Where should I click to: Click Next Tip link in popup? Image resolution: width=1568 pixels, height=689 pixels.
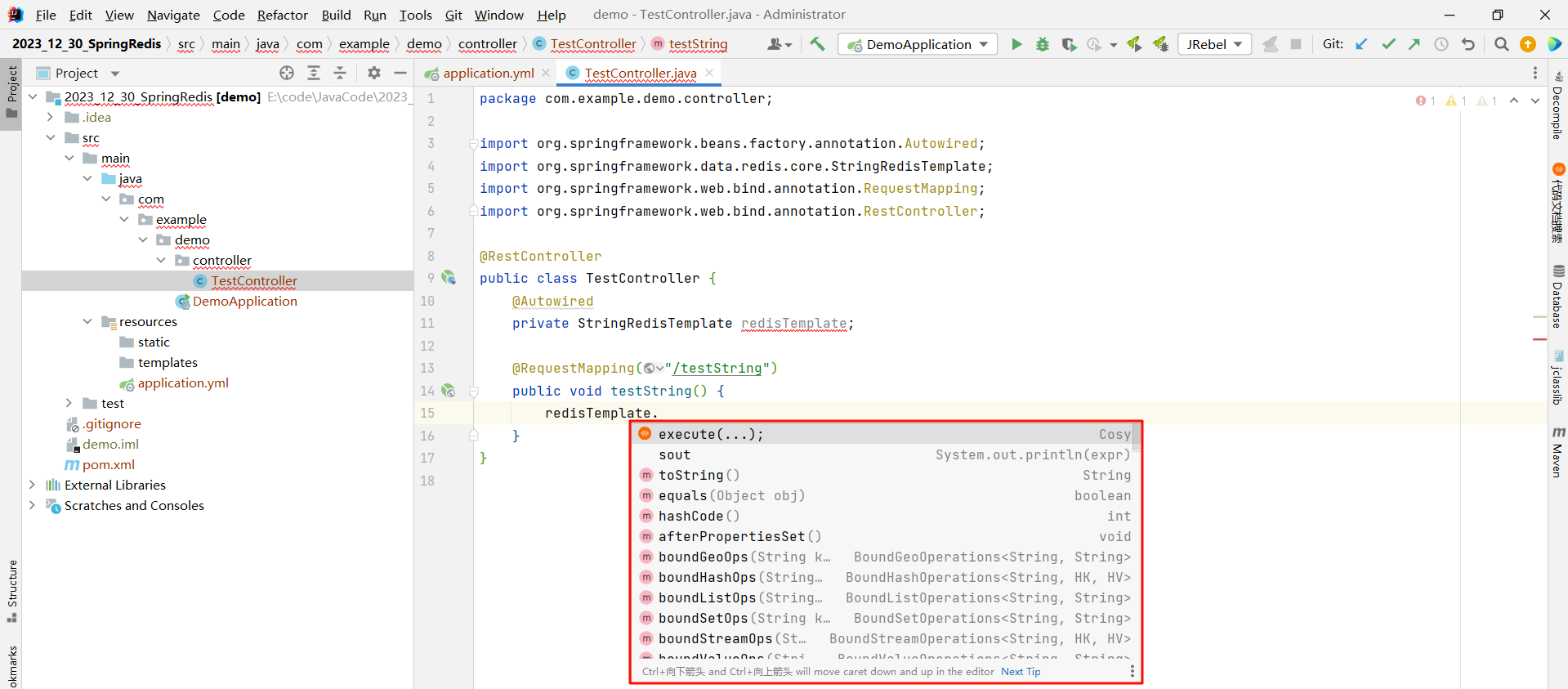[1021, 671]
